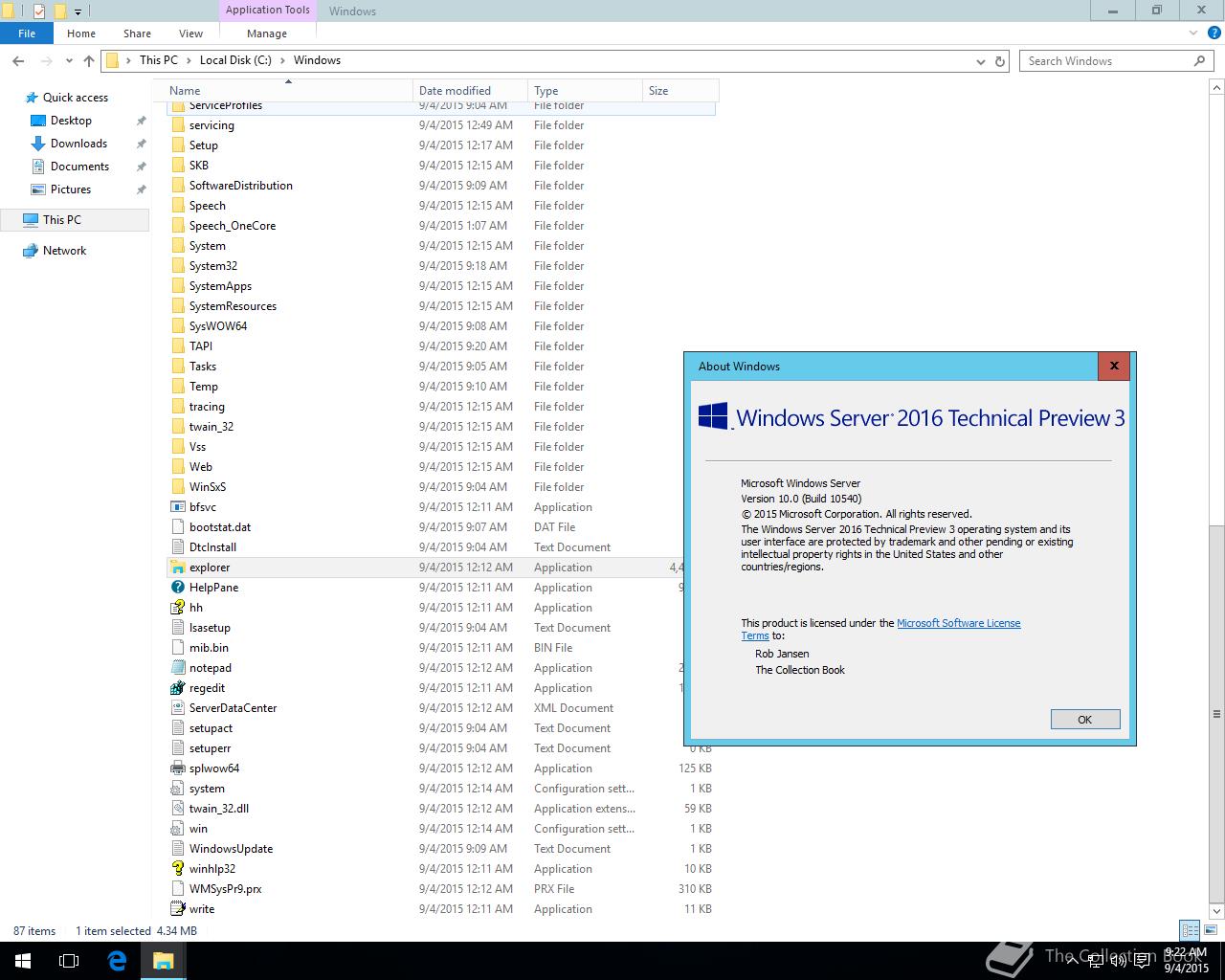Click the explorer application icon
This screenshot has width=1225, height=980.
coord(178,568)
